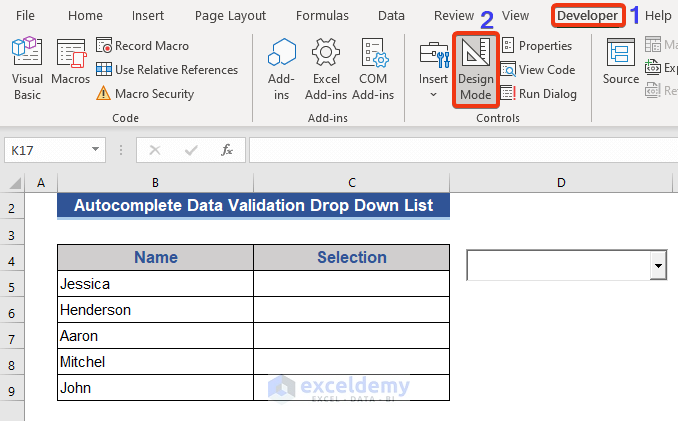Click into the formula bar
This screenshot has height=421, width=678.
464,150
